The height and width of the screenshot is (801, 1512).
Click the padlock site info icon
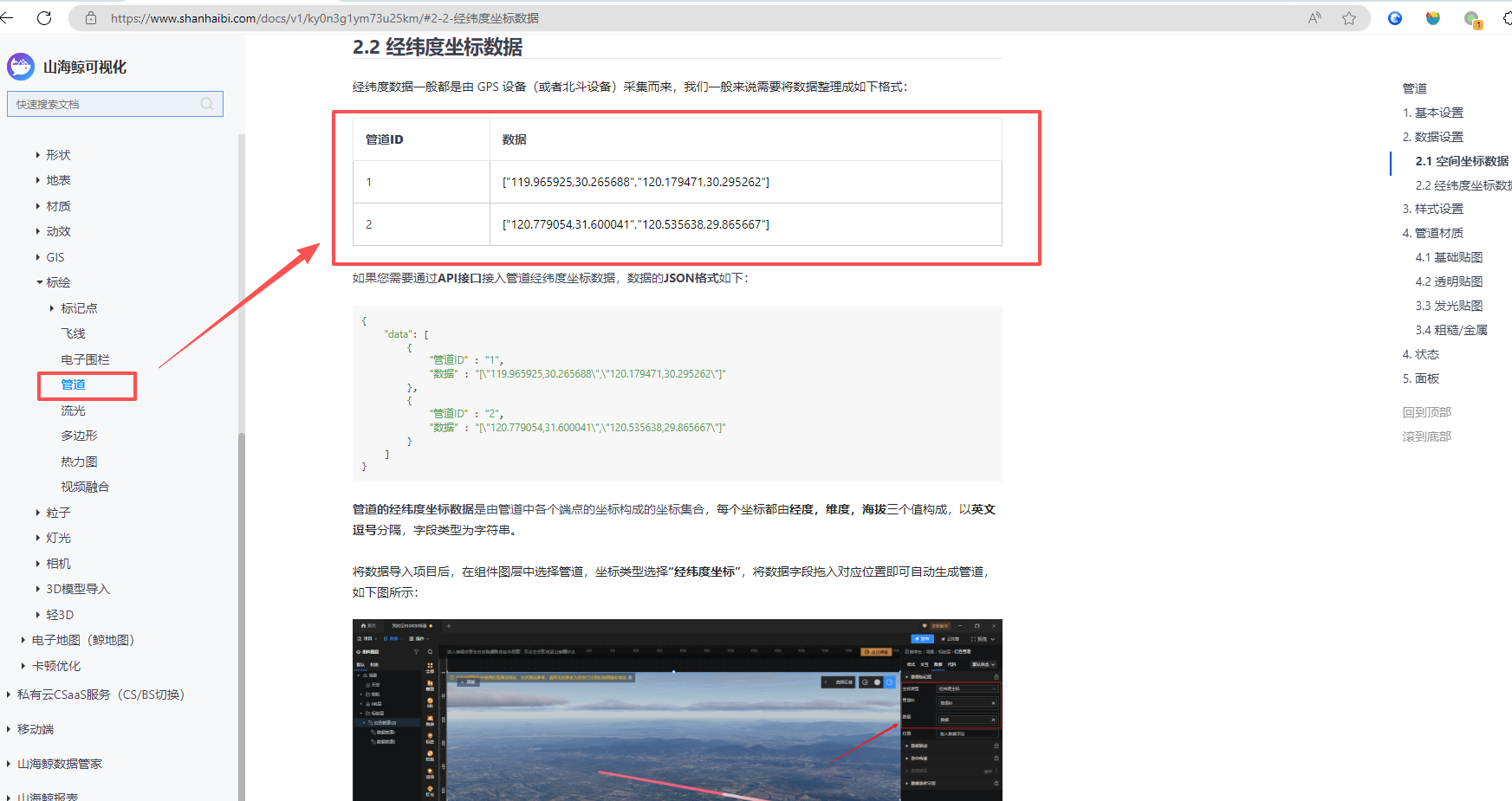91,18
